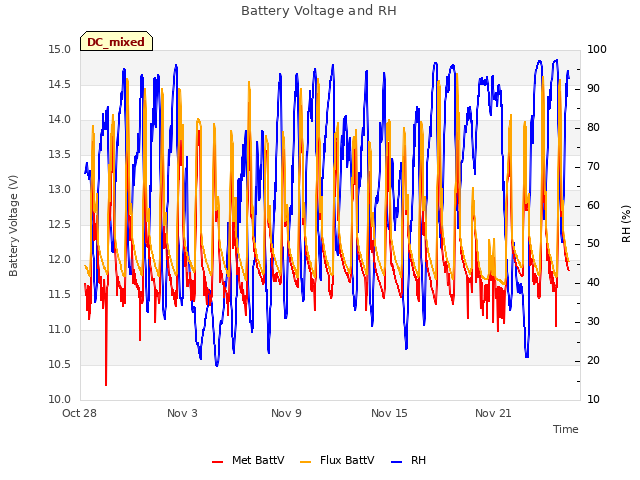
Task: Click the 12.5 voltage axis label
Action: (60, 224)
